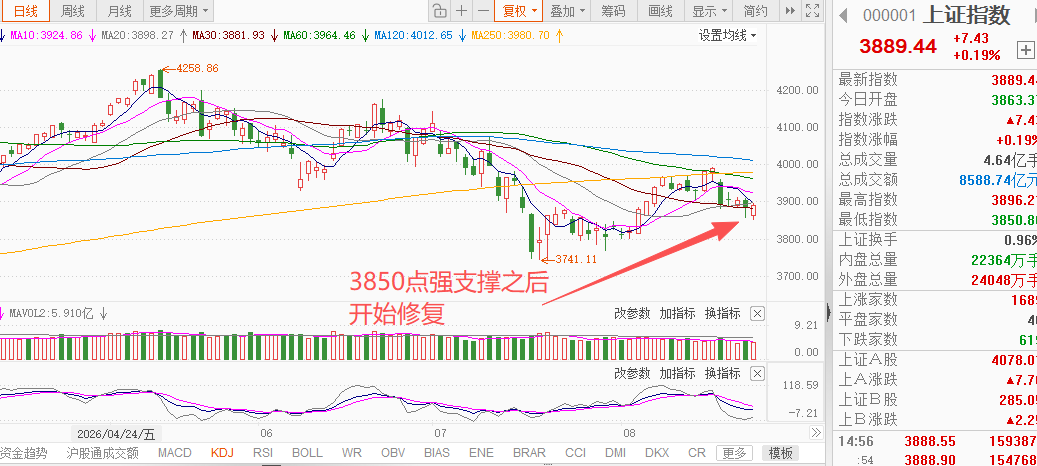Switch to the 周线 weekly tab
Screen dimensions: 1037x466
point(73,11)
